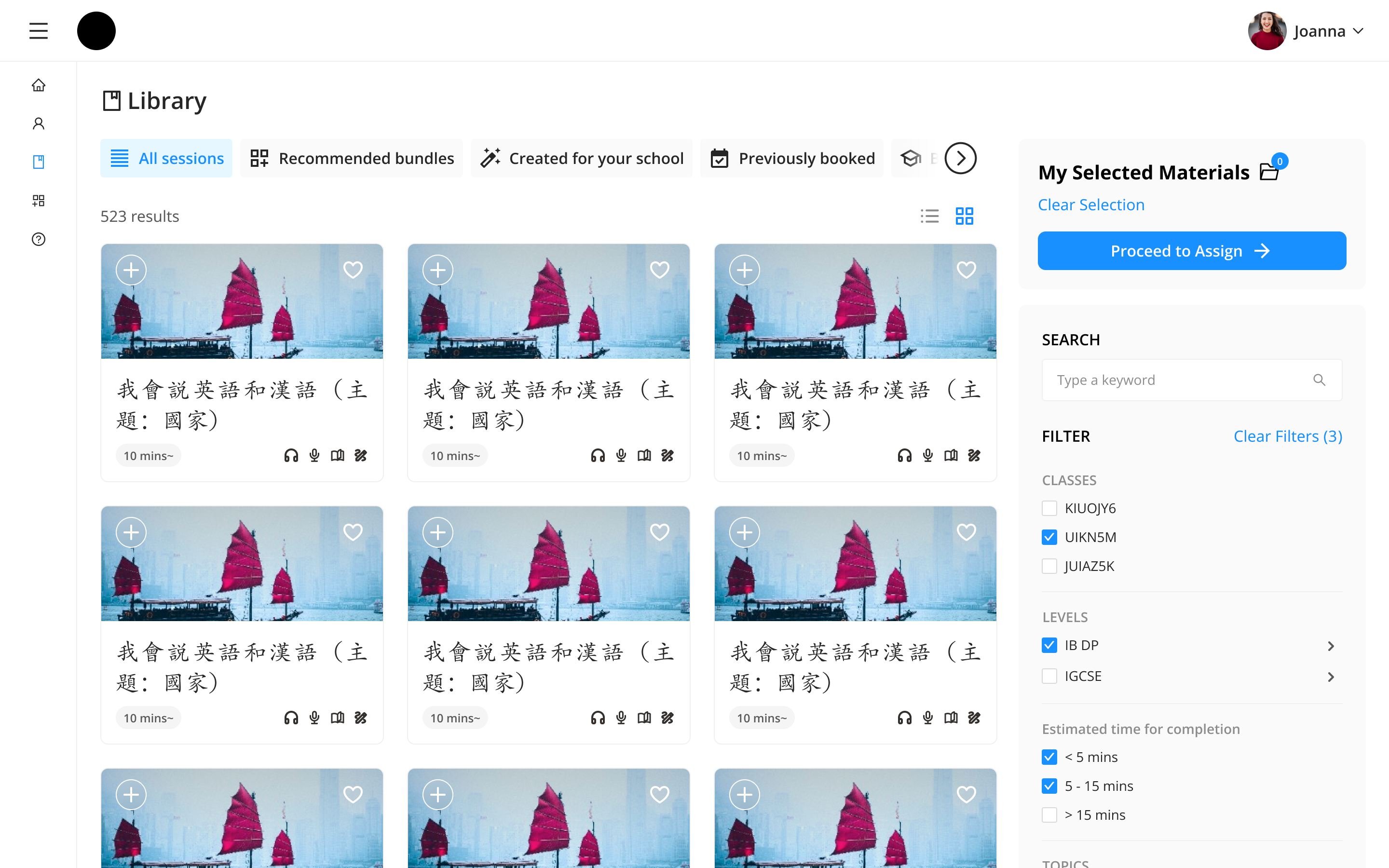Add first row left card to selection
The height and width of the screenshot is (868, 1389).
(131, 270)
